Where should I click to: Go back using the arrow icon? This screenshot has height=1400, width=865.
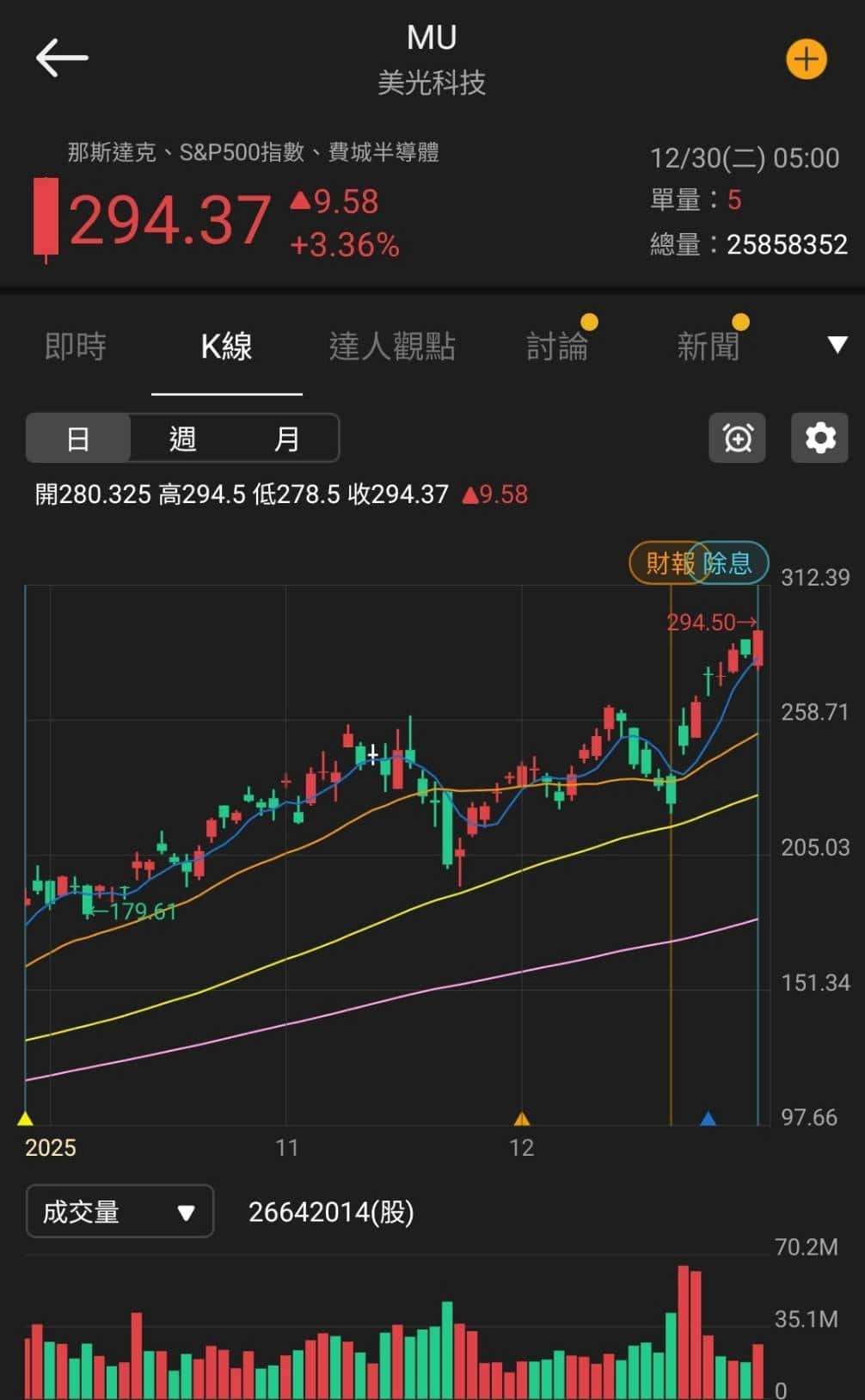click(62, 58)
